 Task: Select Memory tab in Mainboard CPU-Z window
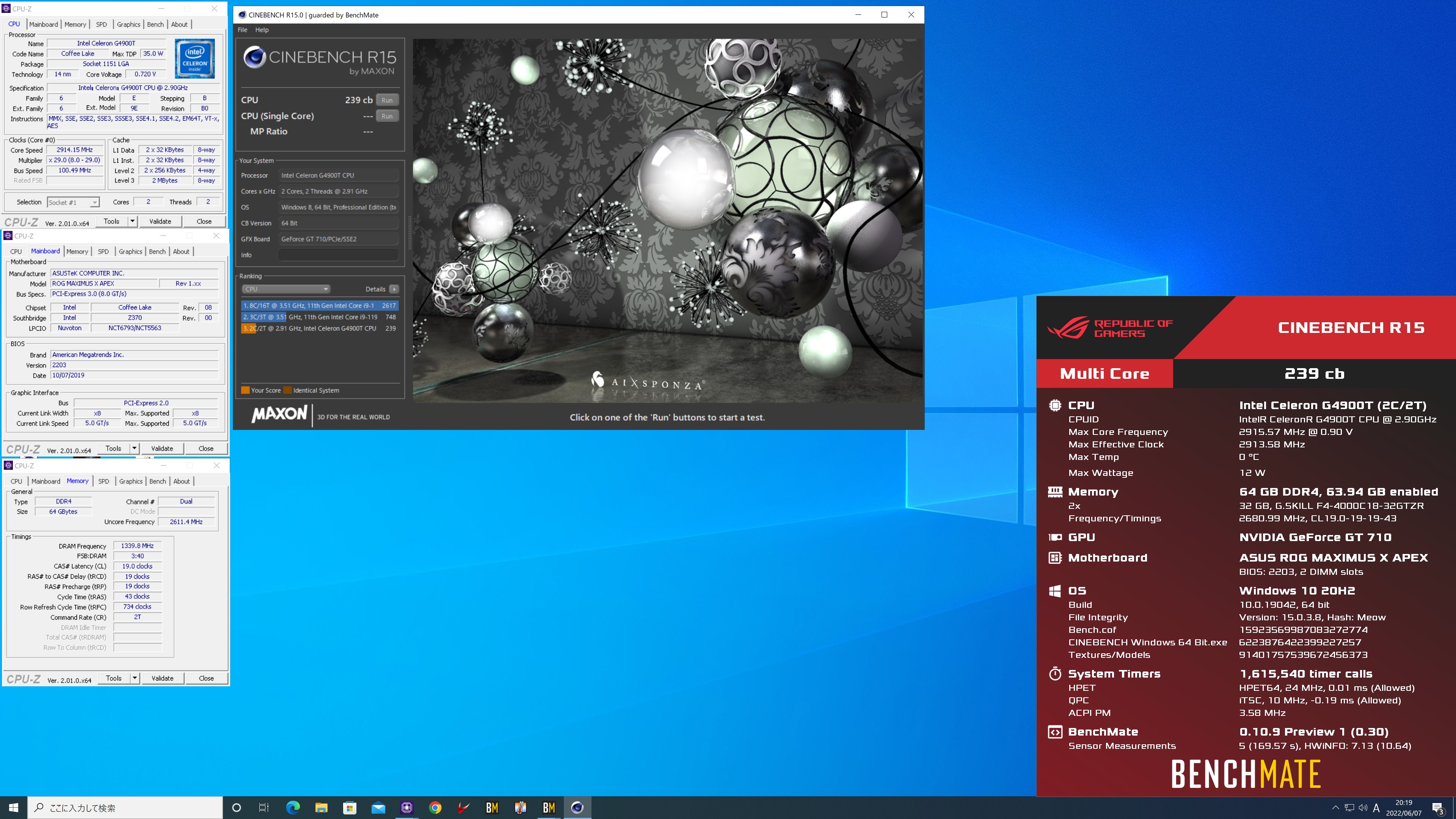77,251
